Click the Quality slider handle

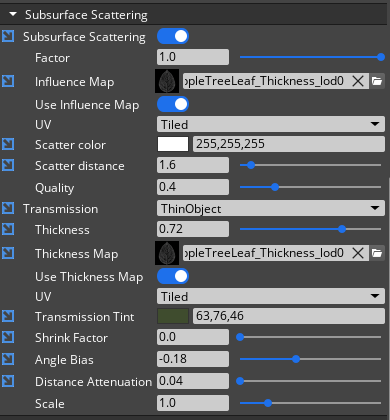click(275, 187)
